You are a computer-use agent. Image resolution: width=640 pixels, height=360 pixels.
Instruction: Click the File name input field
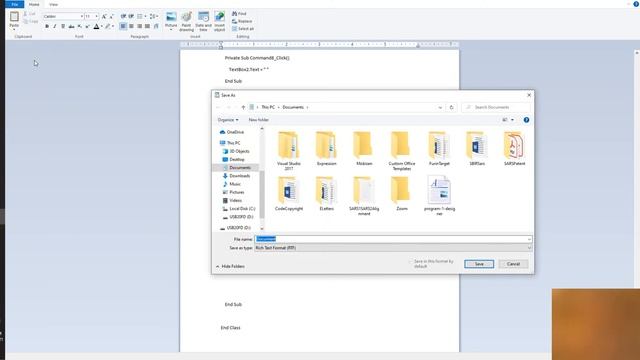[393, 239]
